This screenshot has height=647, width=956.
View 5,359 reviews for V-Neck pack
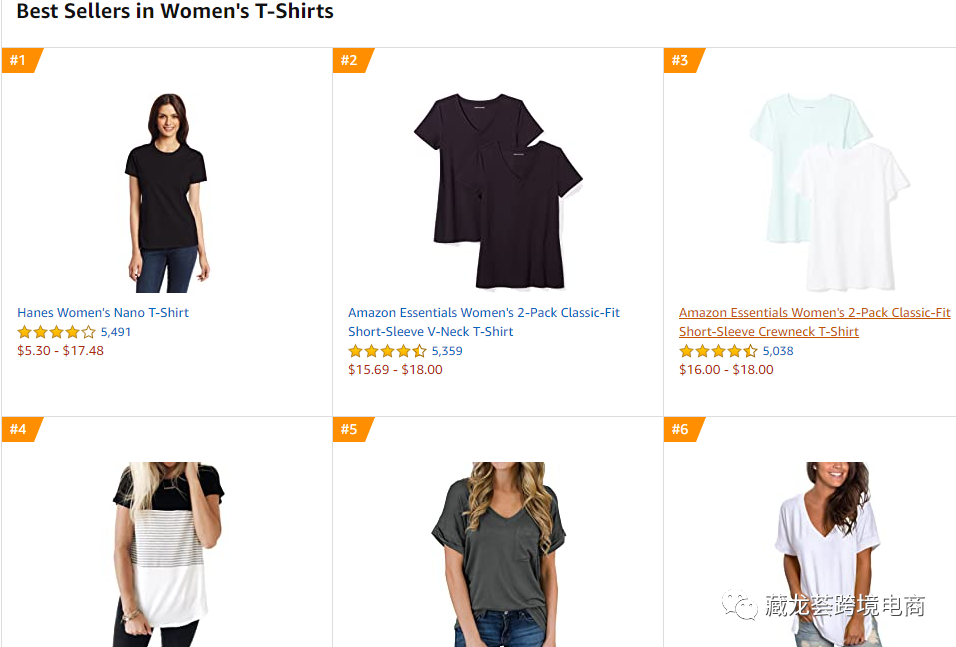[447, 351]
